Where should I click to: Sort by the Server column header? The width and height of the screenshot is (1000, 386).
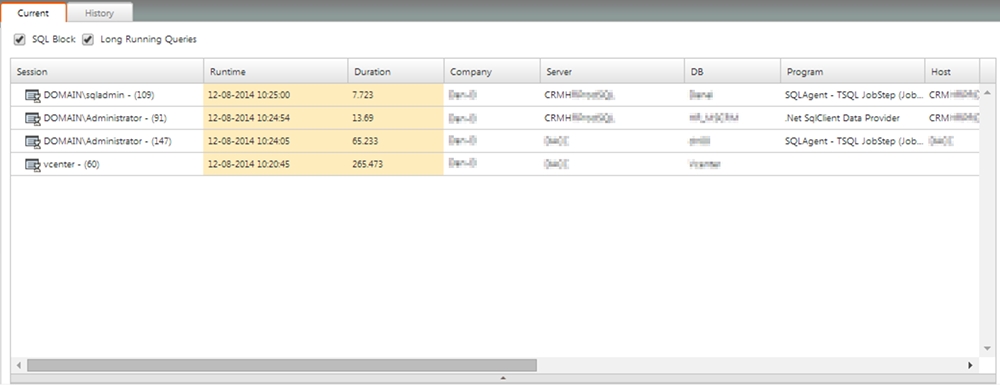[612, 71]
